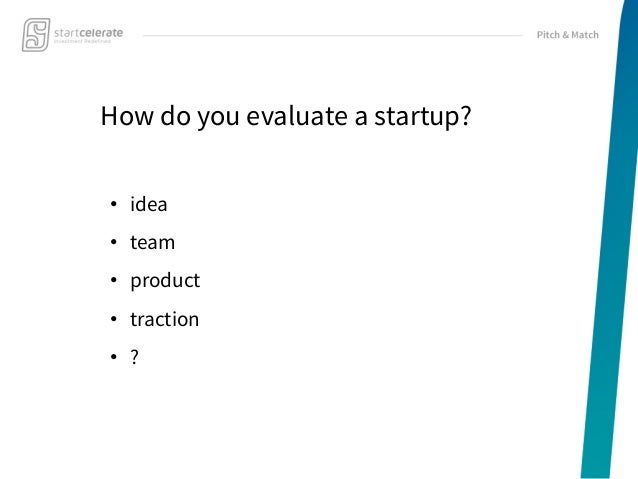Click the startcelerate S logo icon
Viewport: 638px width, 479px height.
(36, 35)
